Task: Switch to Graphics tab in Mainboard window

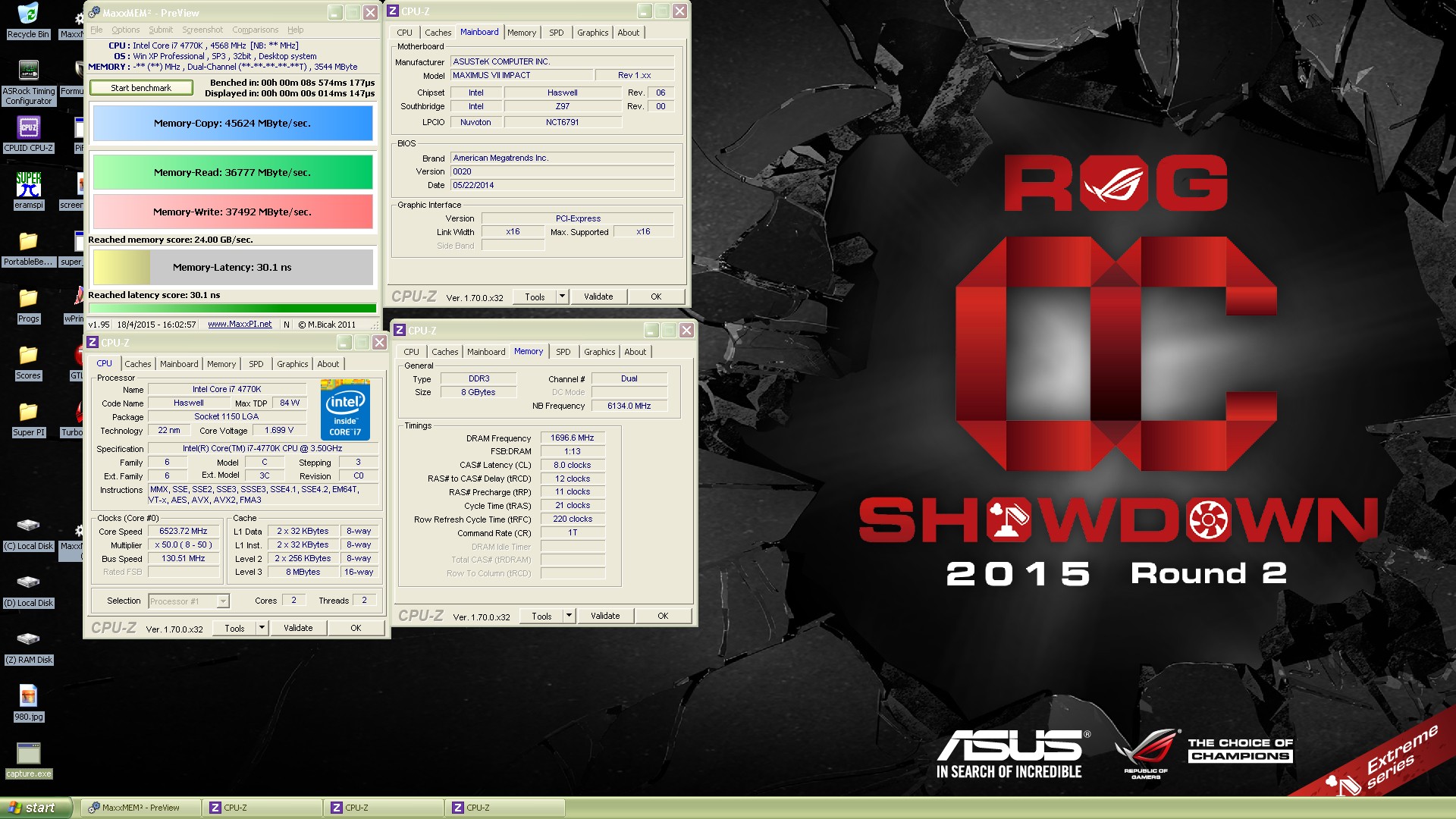Action: (x=592, y=33)
